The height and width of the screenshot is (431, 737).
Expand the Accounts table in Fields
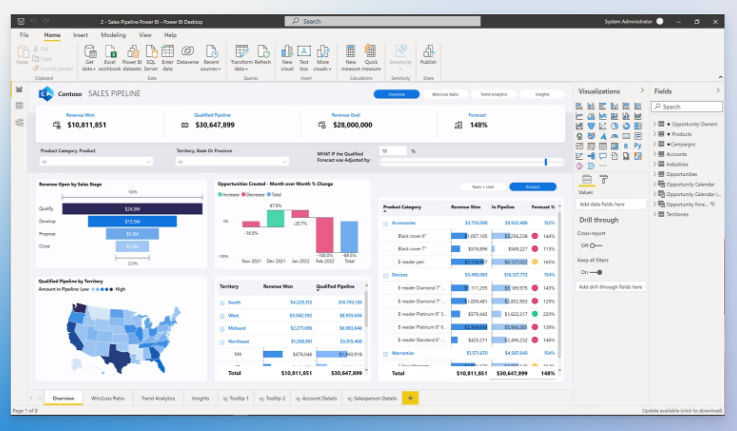tap(654, 154)
